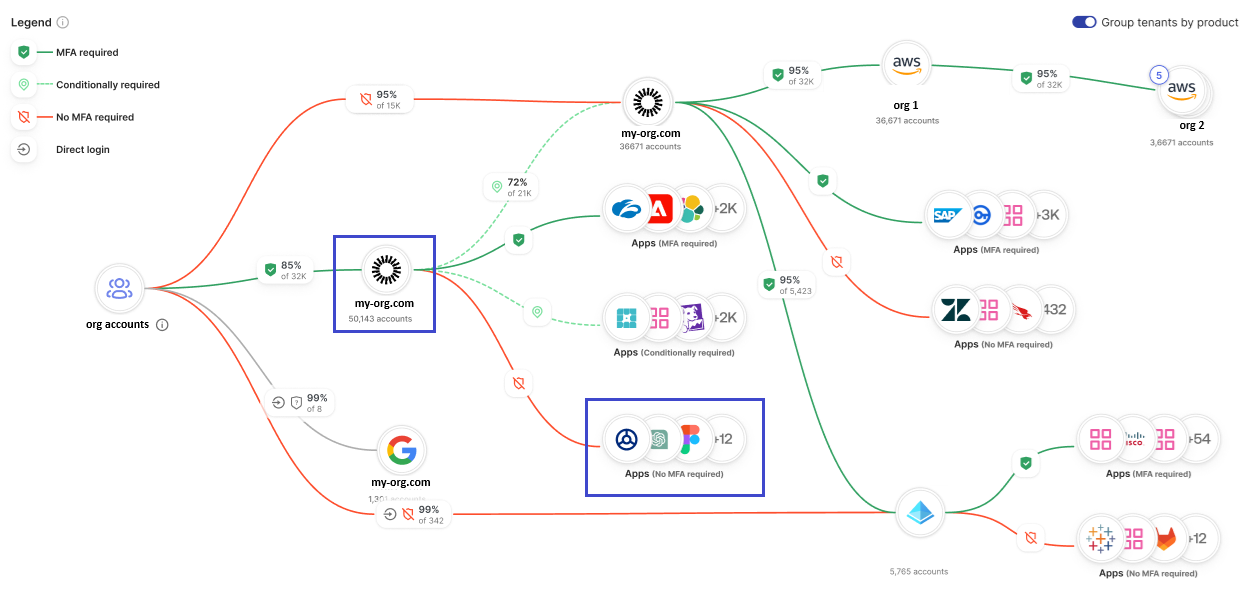Screen dimensions: 1251x605
Task: Click the No MFA required legend icon
Action: (x=23, y=117)
